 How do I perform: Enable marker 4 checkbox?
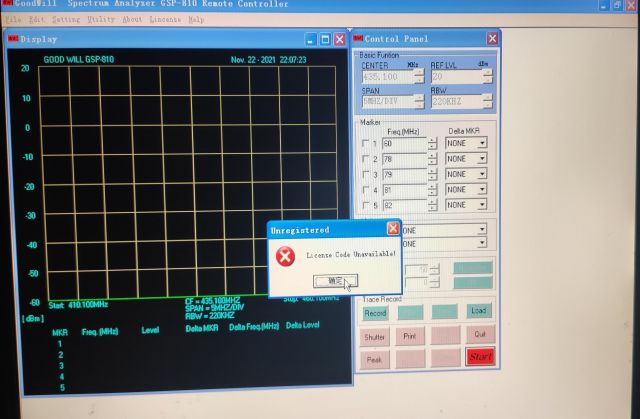tap(366, 190)
